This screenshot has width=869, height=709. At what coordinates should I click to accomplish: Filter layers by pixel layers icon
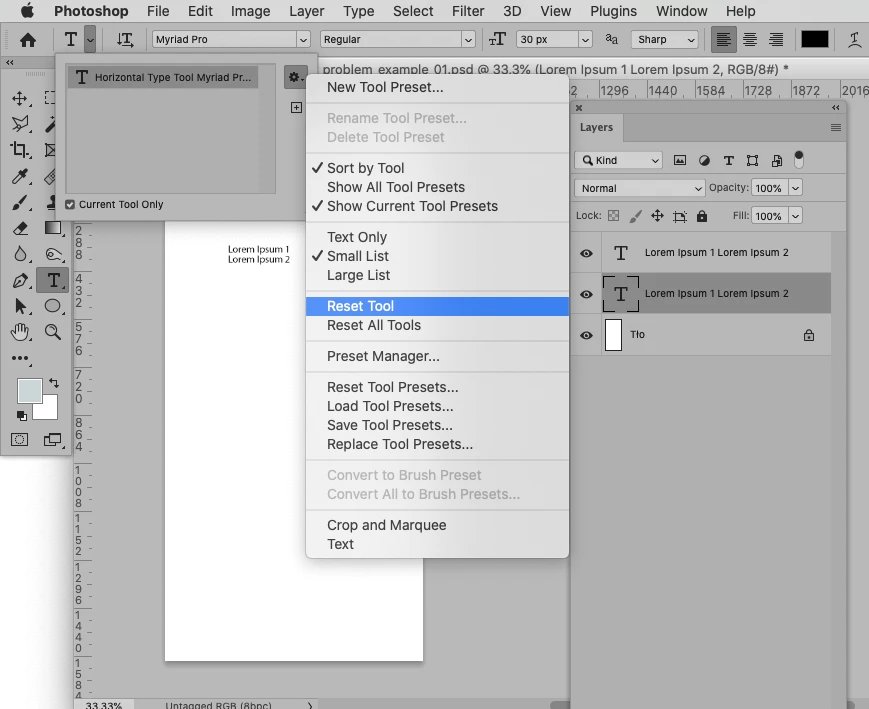pyautogui.click(x=679, y=161)
